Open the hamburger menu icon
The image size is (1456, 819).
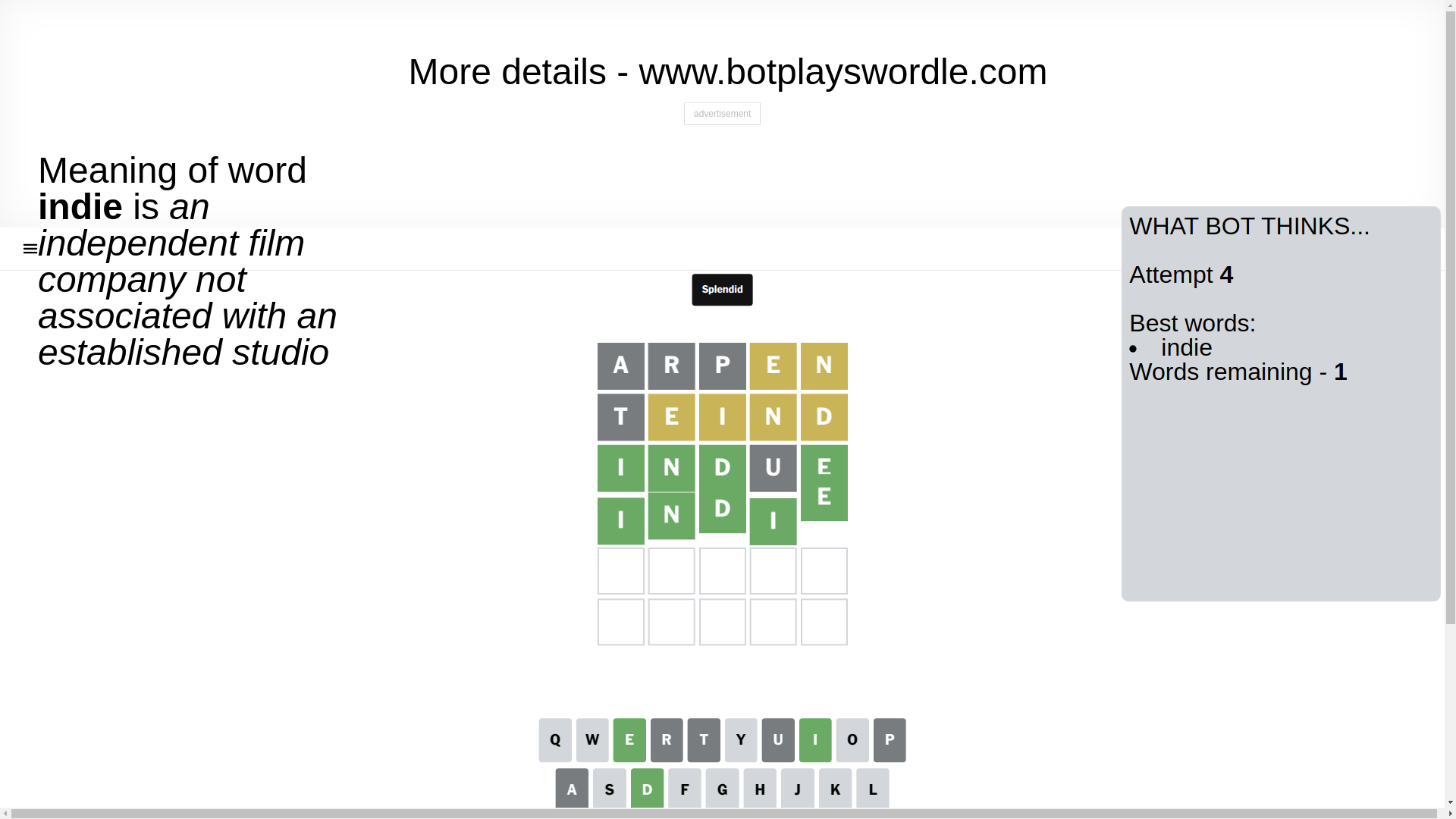30,249
